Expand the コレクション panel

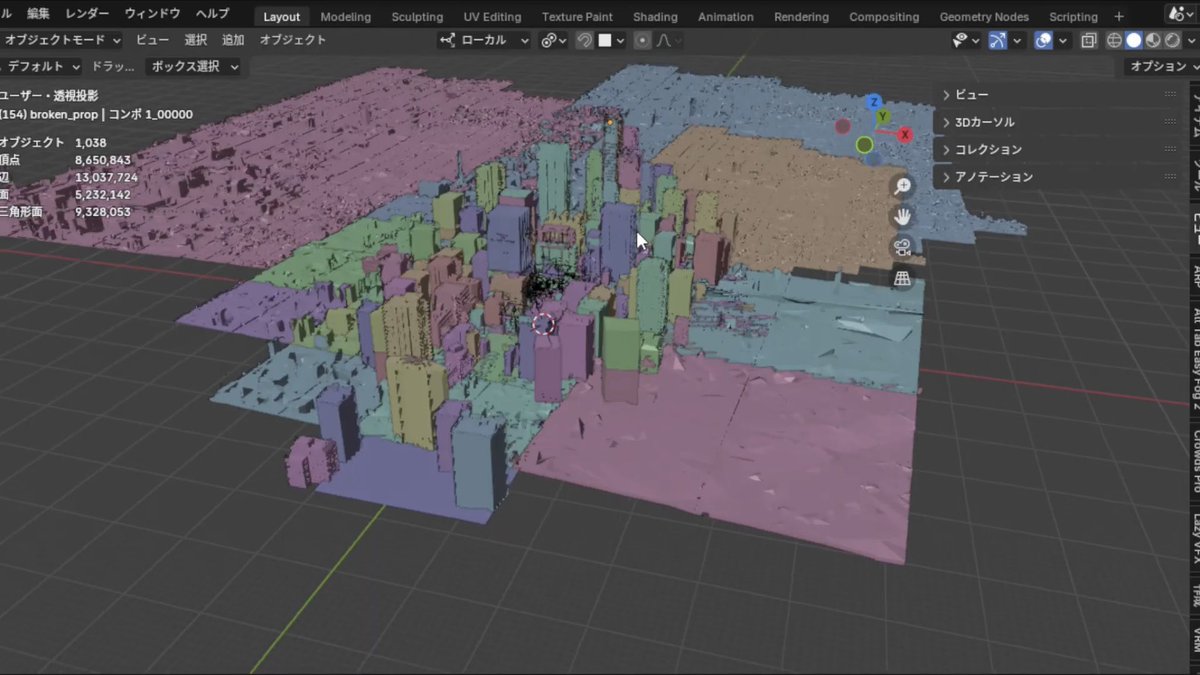(1059, 149)
